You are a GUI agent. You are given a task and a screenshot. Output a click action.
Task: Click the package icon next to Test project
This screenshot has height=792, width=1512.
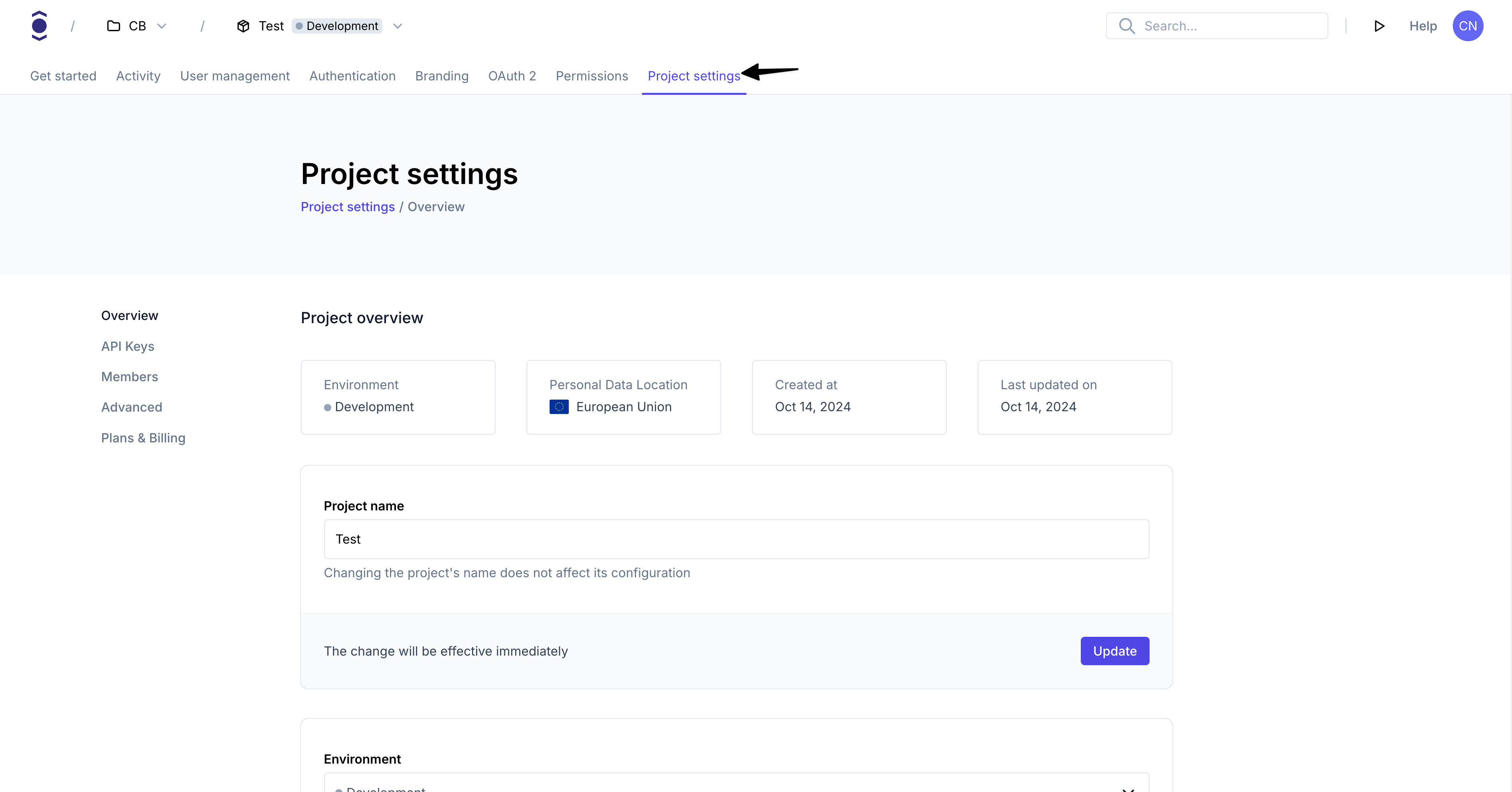(x=243, y=26)
